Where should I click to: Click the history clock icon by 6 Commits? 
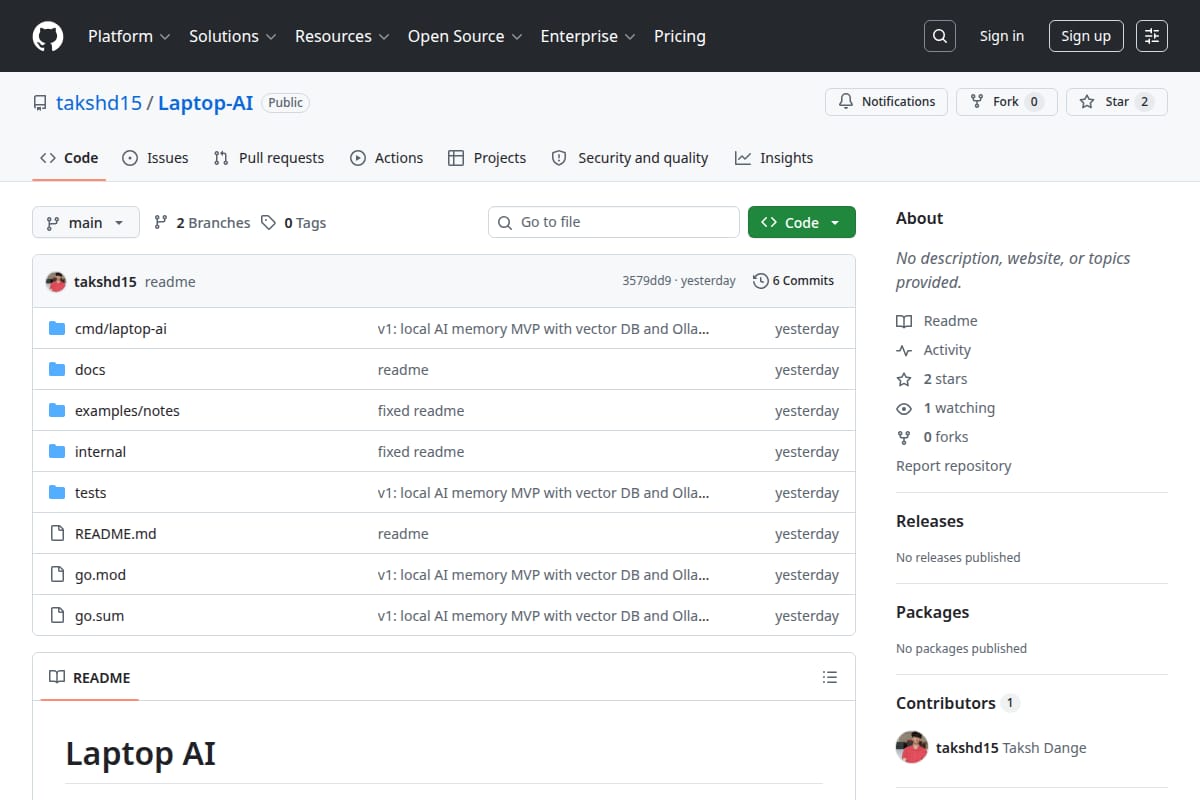coord(761,281)
